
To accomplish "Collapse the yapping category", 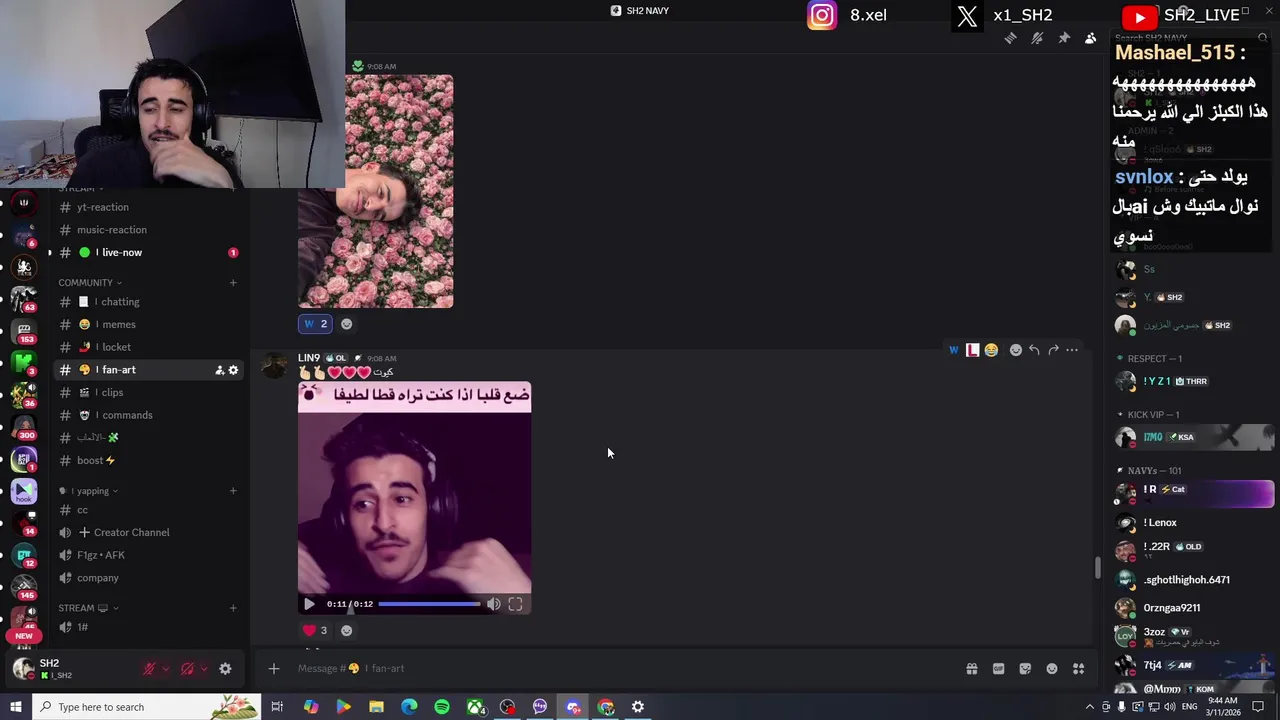I will 92,491.
